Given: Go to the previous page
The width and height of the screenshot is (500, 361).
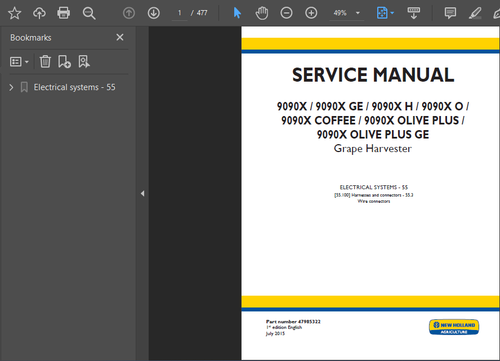Looking at the screenshot, I should 129,13.
